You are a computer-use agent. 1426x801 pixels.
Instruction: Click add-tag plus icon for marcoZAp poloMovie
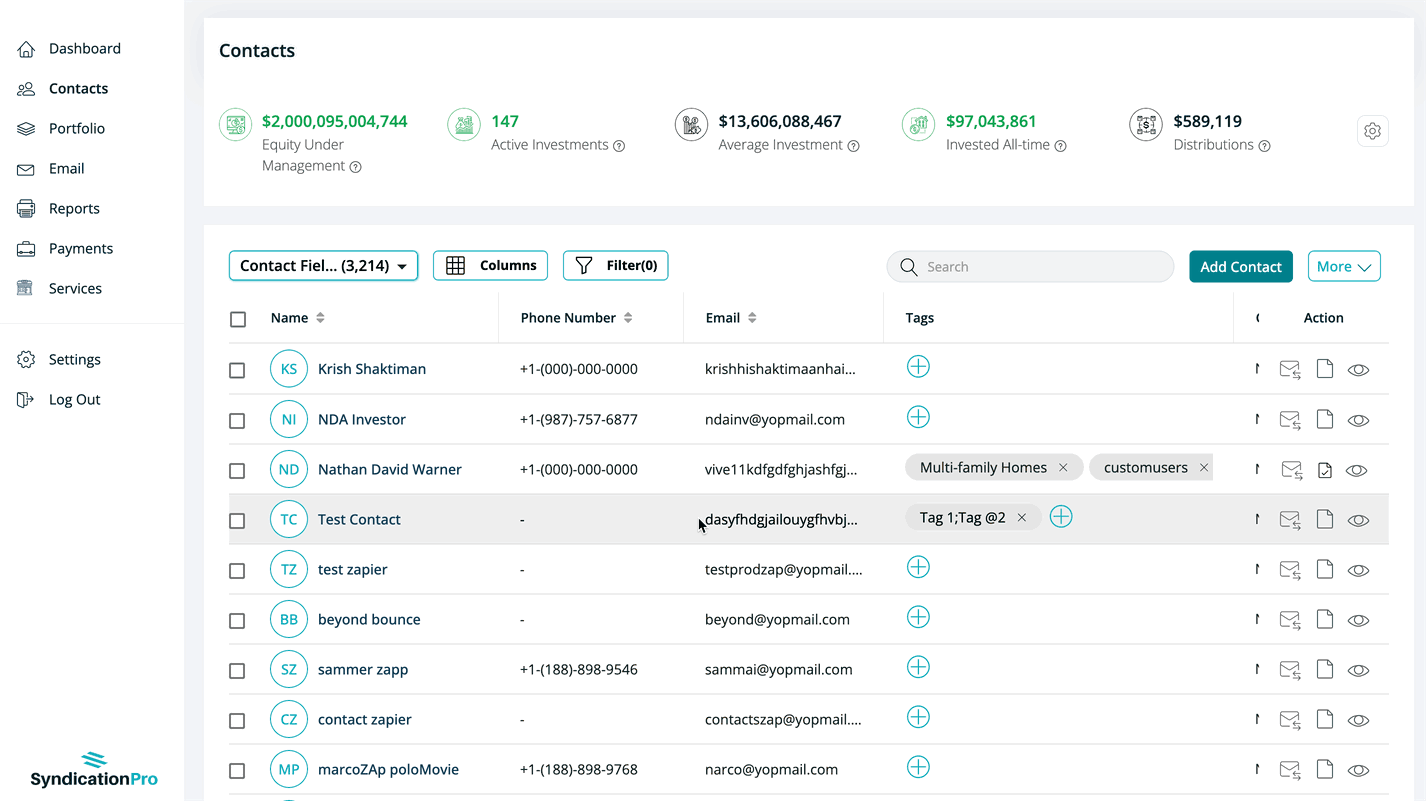(x=918, y=767)
